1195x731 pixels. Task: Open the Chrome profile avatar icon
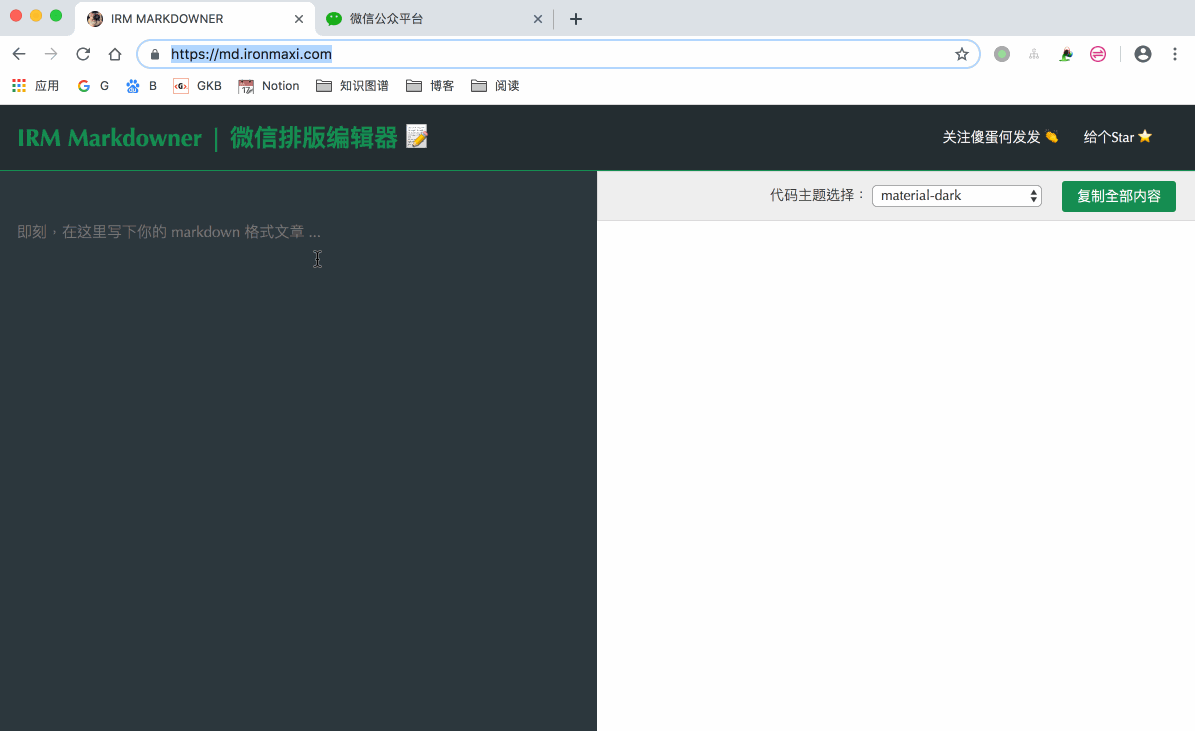point(1142,54)
